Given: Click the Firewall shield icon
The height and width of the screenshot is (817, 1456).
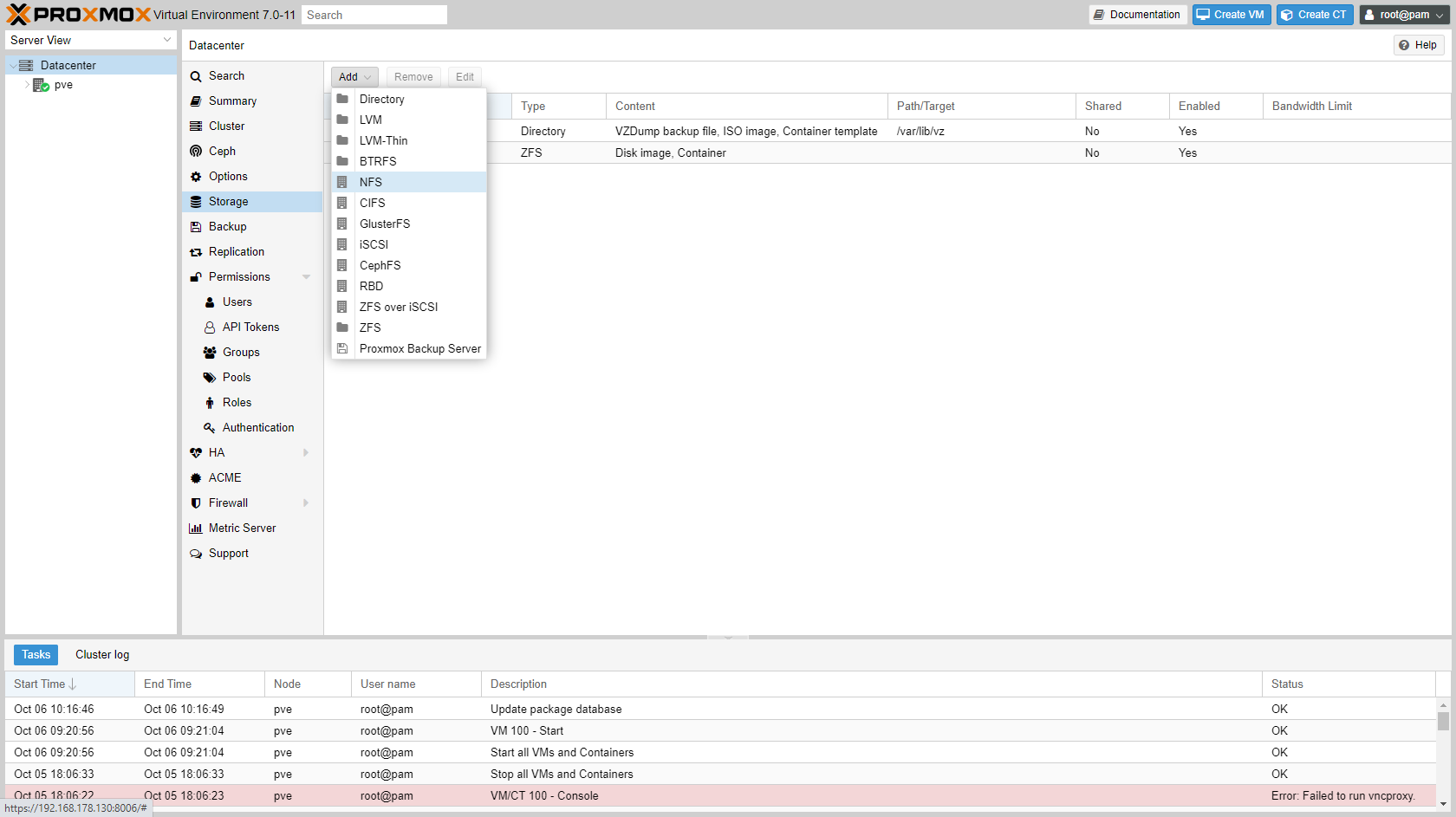Looking at the screenshot, I should coord(196,503).
